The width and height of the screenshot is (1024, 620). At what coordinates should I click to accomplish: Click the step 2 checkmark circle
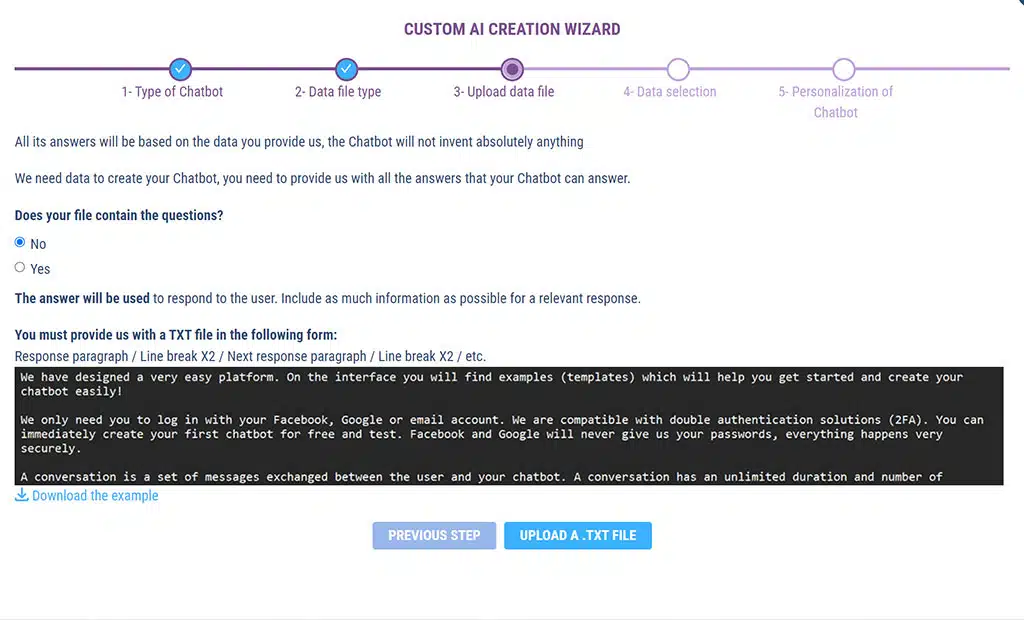pyautogui.click(x=346, y=69)
